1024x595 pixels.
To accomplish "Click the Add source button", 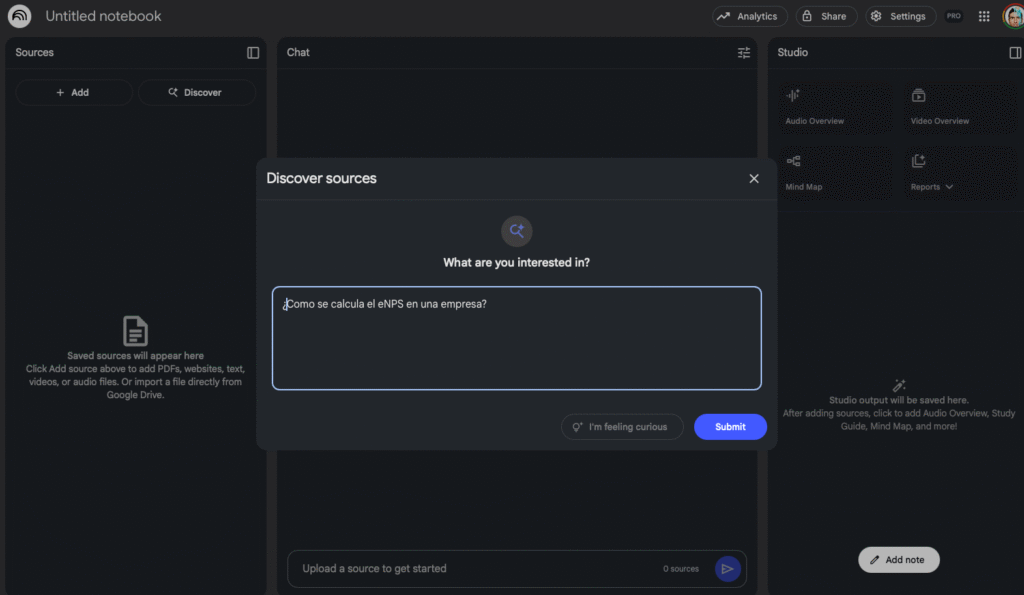I will coord(73,92).
